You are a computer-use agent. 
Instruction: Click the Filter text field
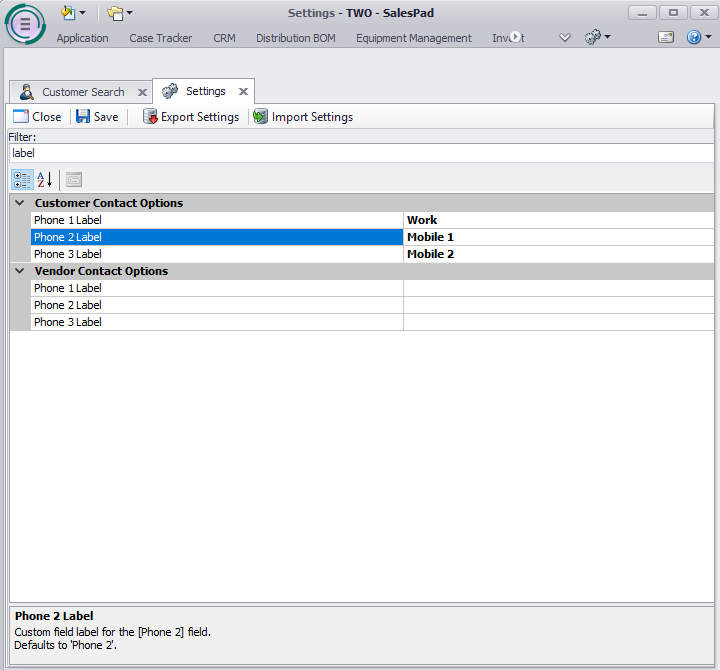pos(360,154)
